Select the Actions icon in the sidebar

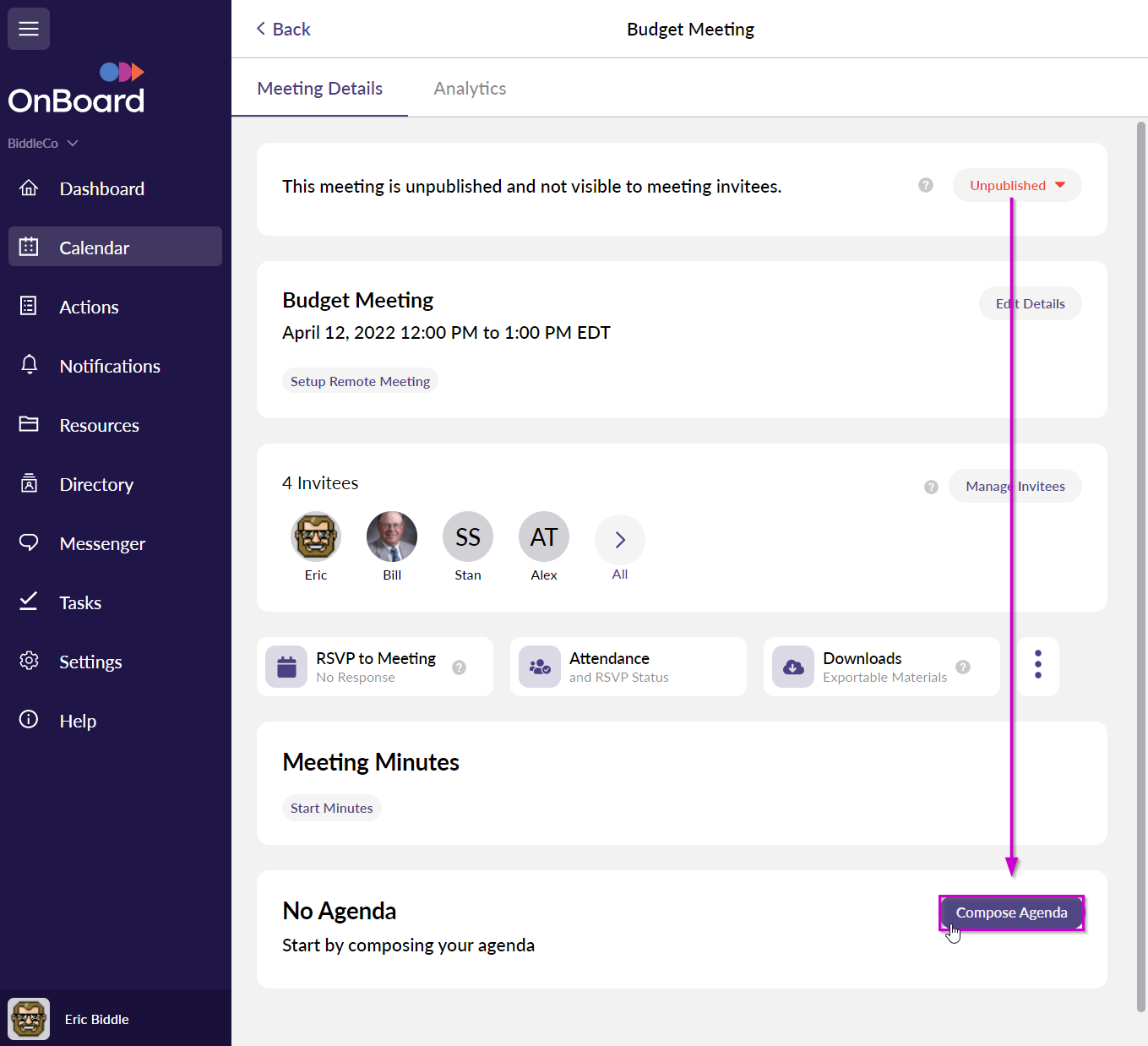click(x=29, y=306)
